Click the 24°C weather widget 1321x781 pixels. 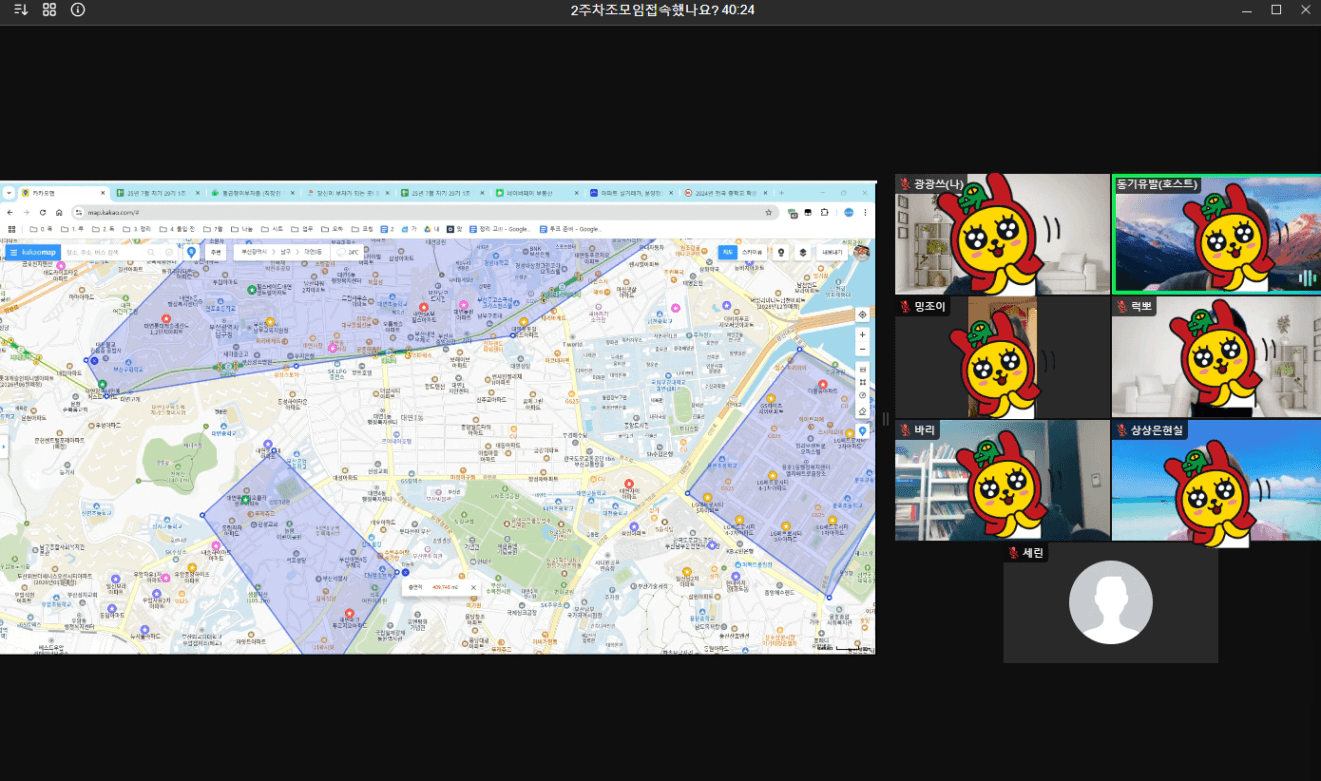point(346,252)
